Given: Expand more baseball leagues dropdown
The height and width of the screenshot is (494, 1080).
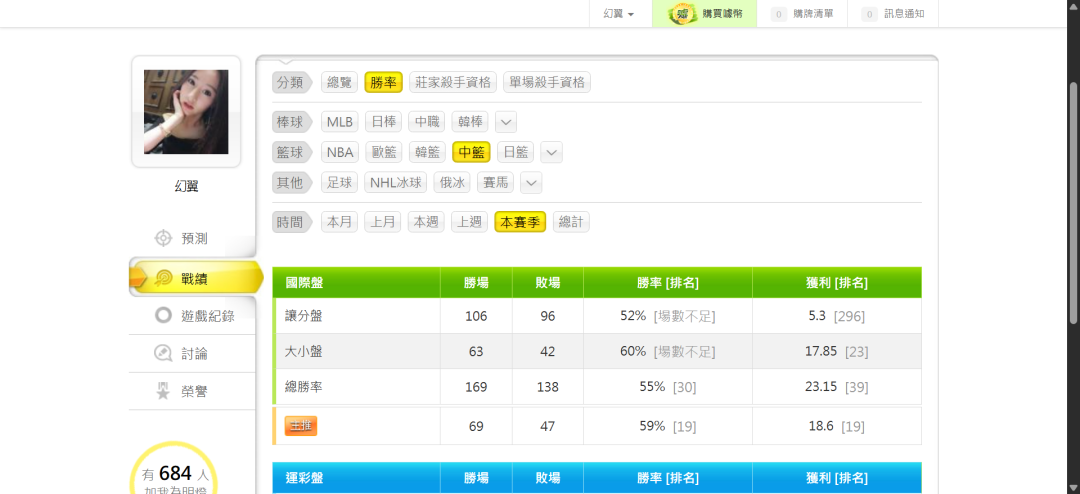Looking at the screenshot, I should (506, 122).
